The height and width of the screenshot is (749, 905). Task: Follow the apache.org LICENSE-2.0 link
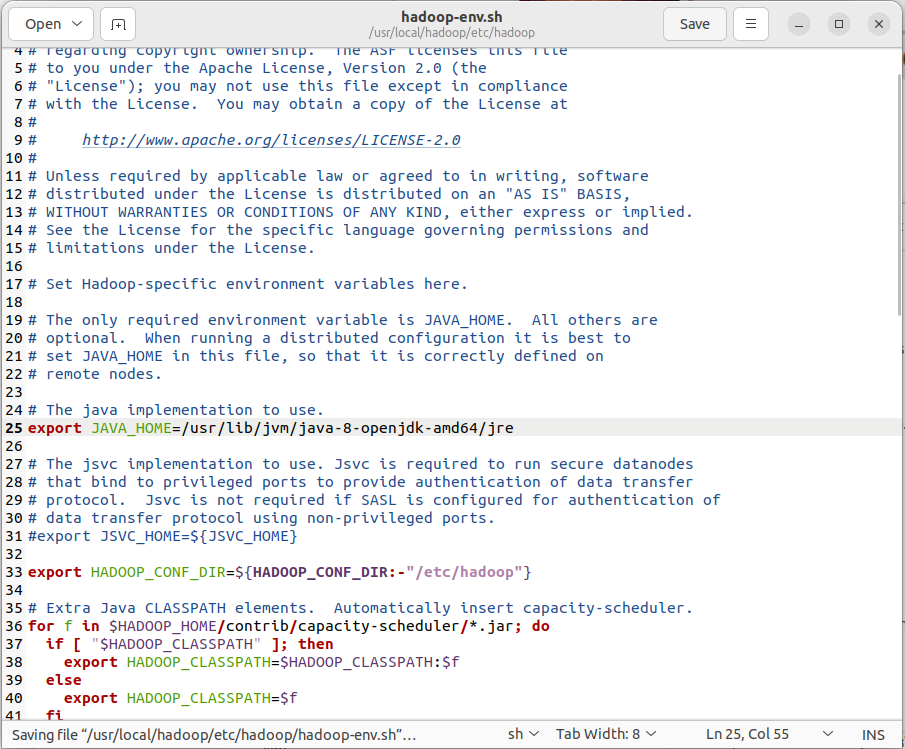pyautogui.click(x=271, y=140)
